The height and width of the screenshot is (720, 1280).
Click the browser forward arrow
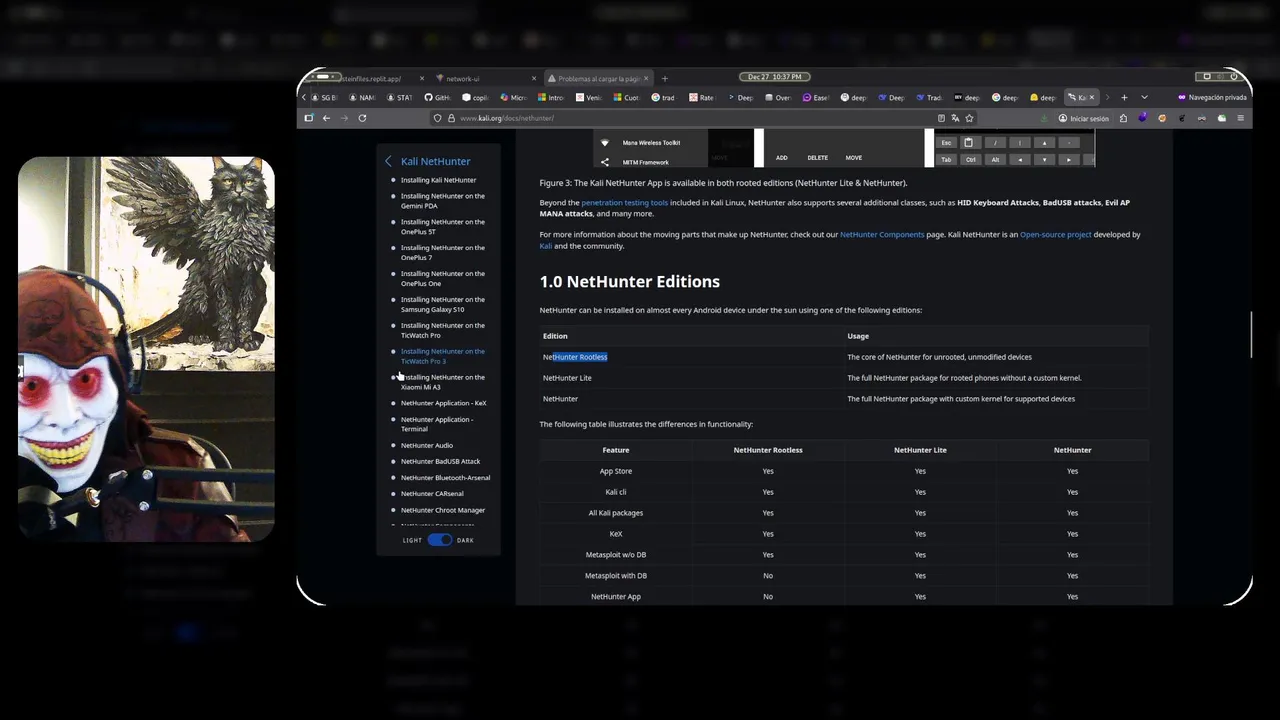click(344, 118)
